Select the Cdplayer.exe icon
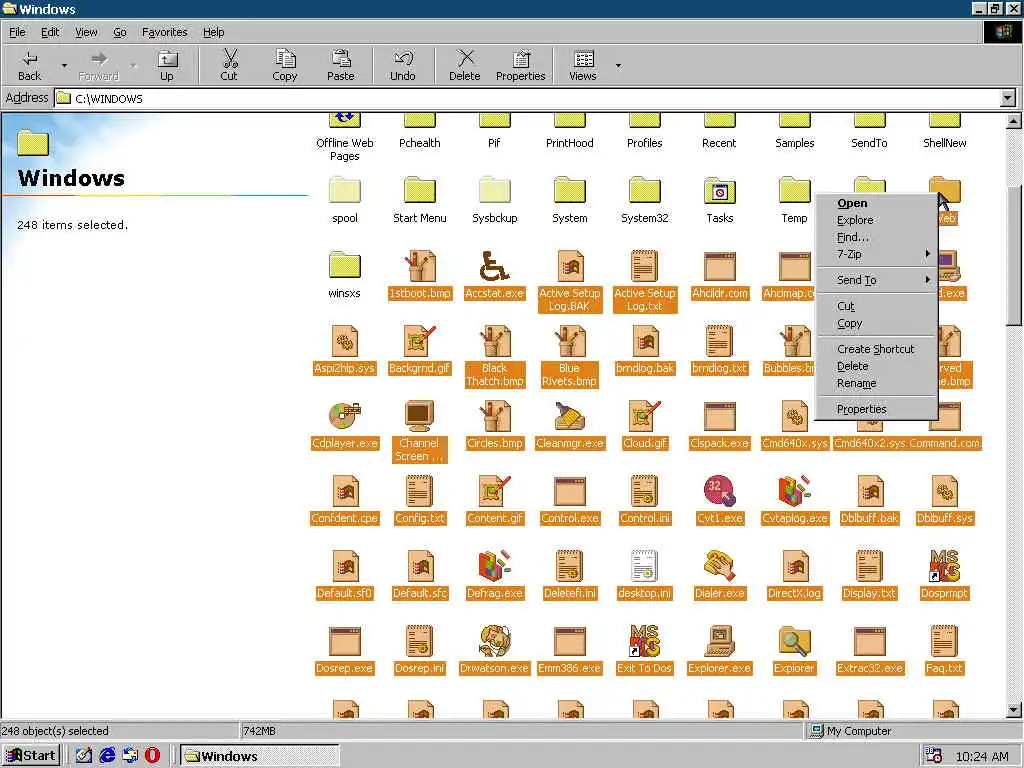 (x=345, y=416)
